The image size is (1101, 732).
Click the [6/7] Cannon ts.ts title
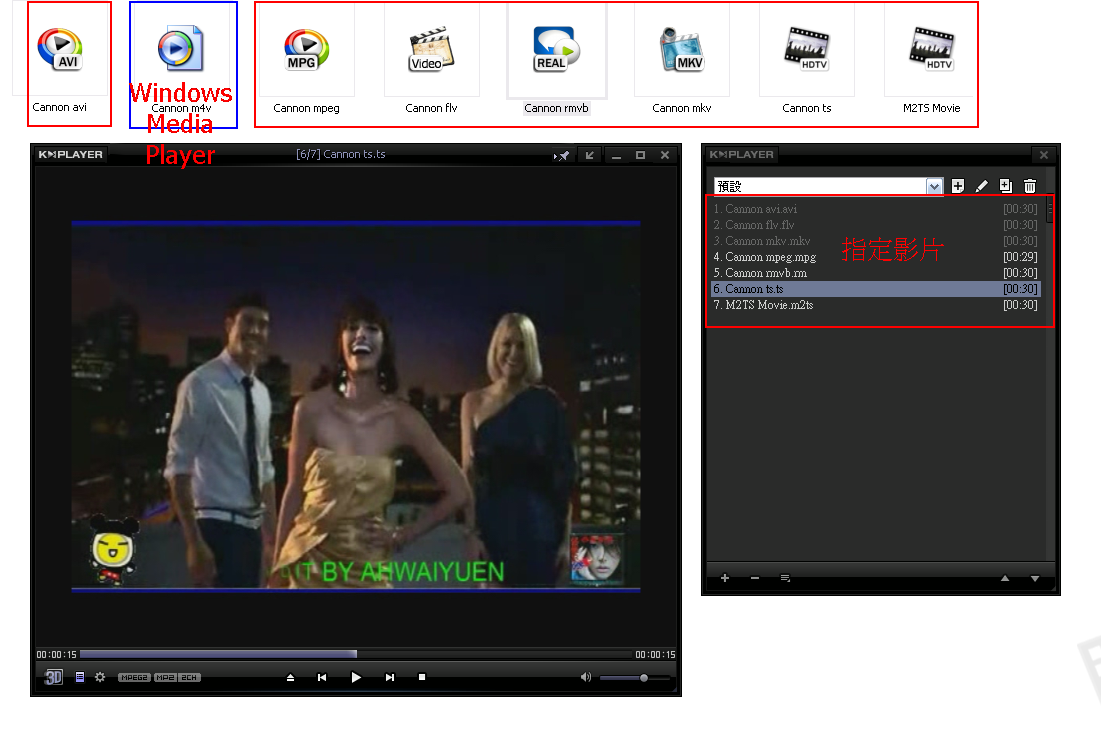click(x=341, y=155)
